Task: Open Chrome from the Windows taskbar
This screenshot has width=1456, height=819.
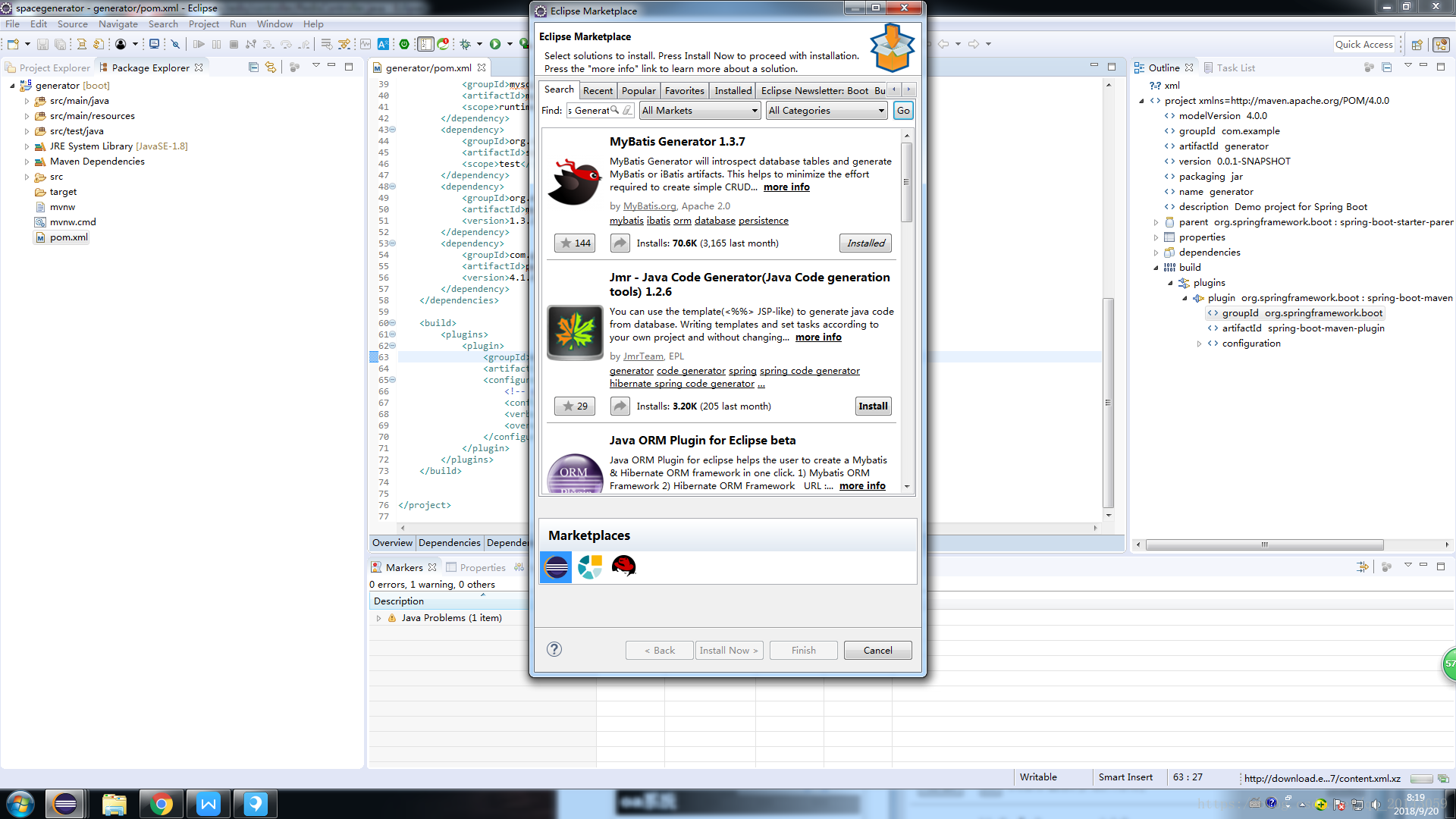Action: click(161, 804)
